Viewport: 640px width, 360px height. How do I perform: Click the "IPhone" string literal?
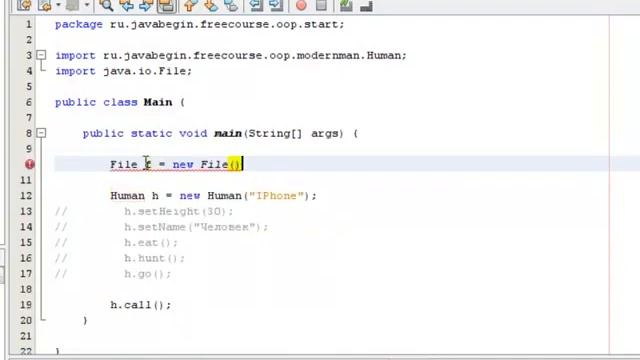pyautogui.click(x=276, y=196)
